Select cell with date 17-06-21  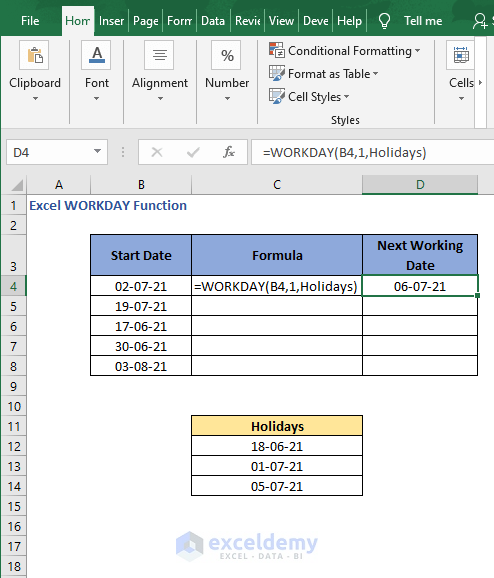pyautogui.click(x=141, y=326)
